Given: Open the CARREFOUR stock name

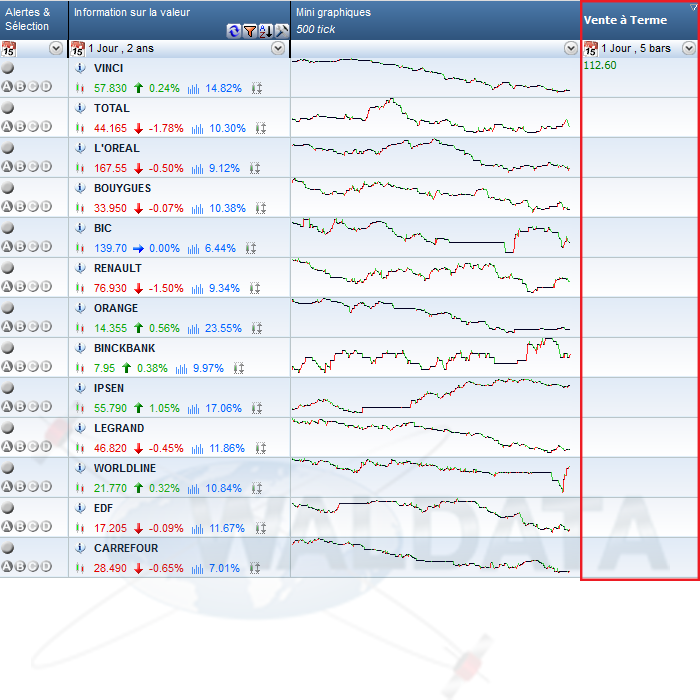Looking at the screenshot, I should 126,548.
